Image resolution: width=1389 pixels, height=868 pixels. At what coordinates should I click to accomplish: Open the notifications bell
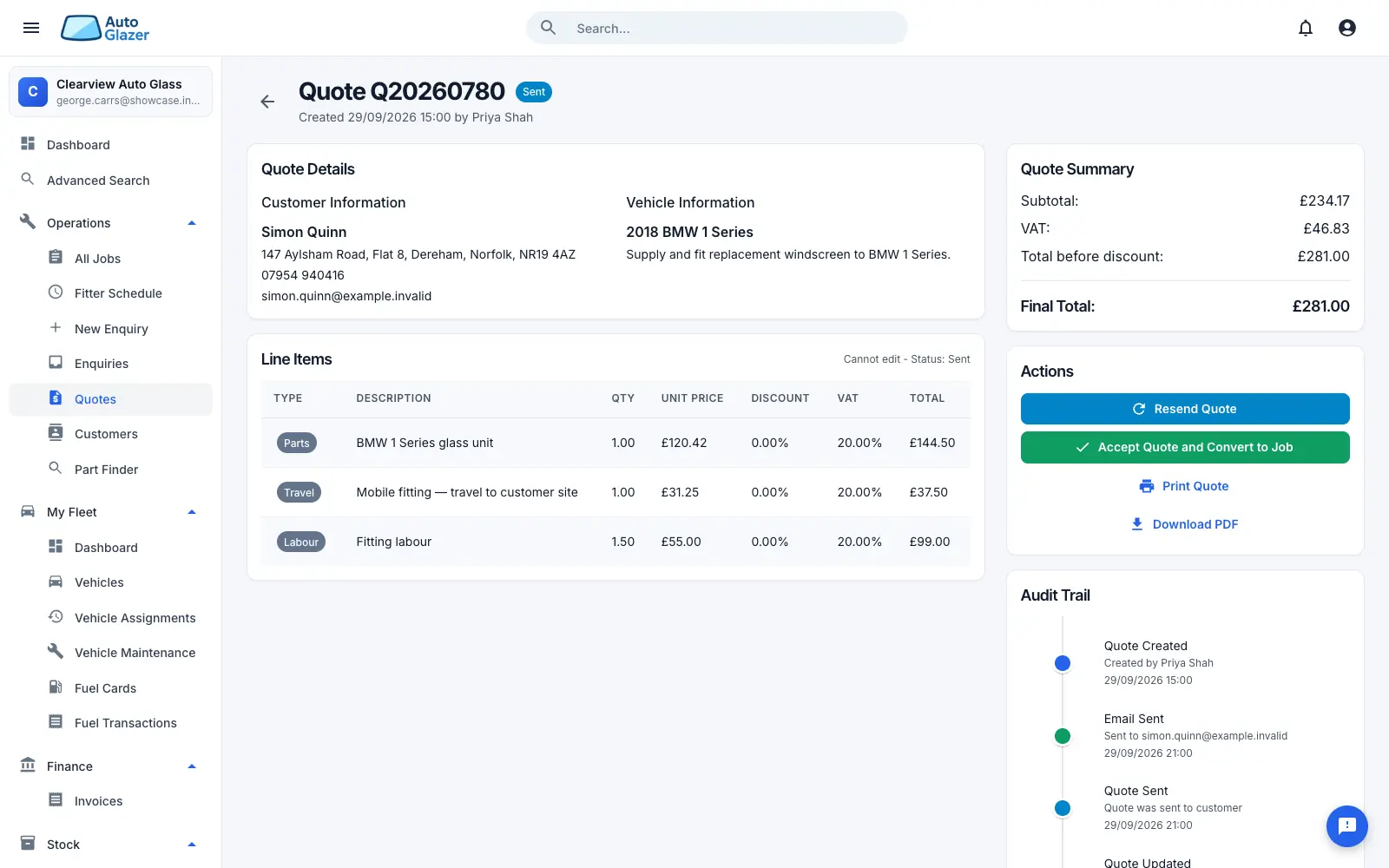click(1306, 28)
